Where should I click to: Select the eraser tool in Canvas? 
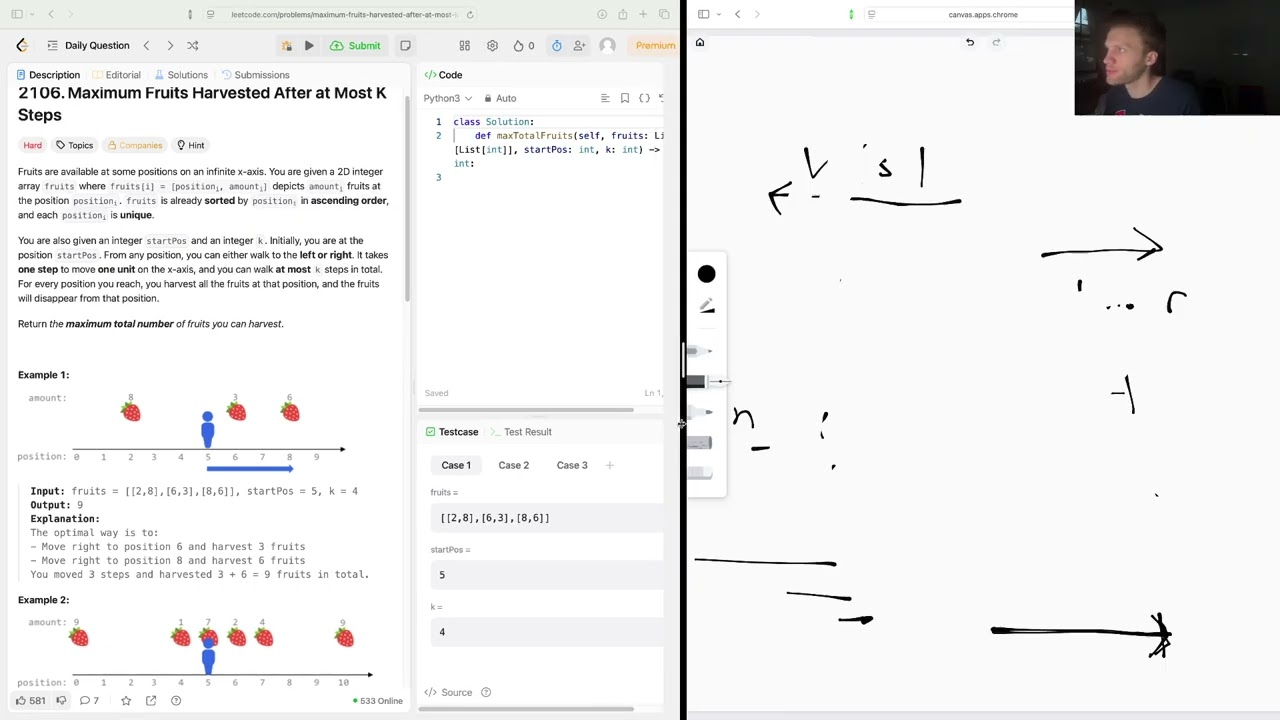[702, 474]
